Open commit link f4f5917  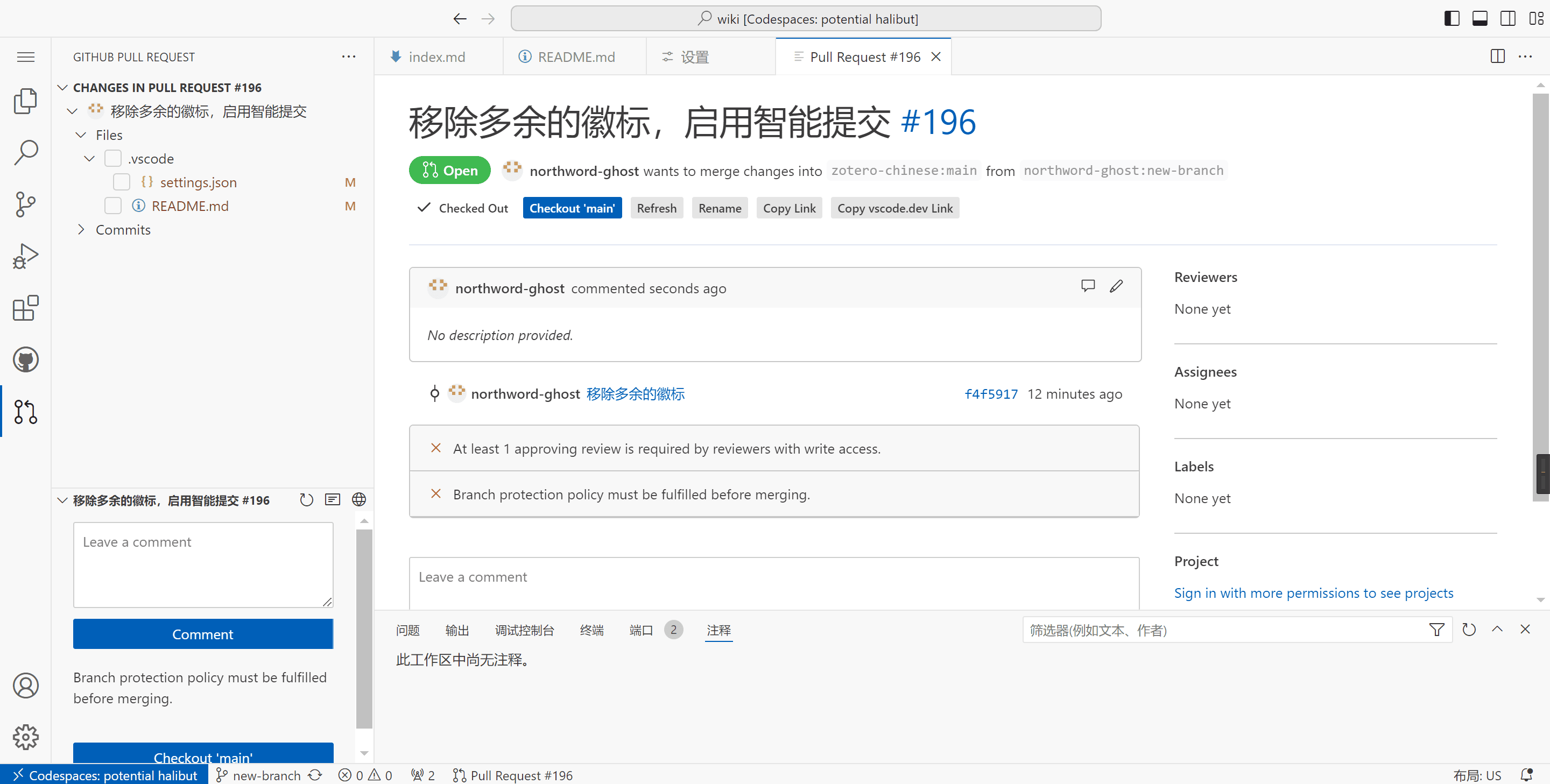pos(991,393)
